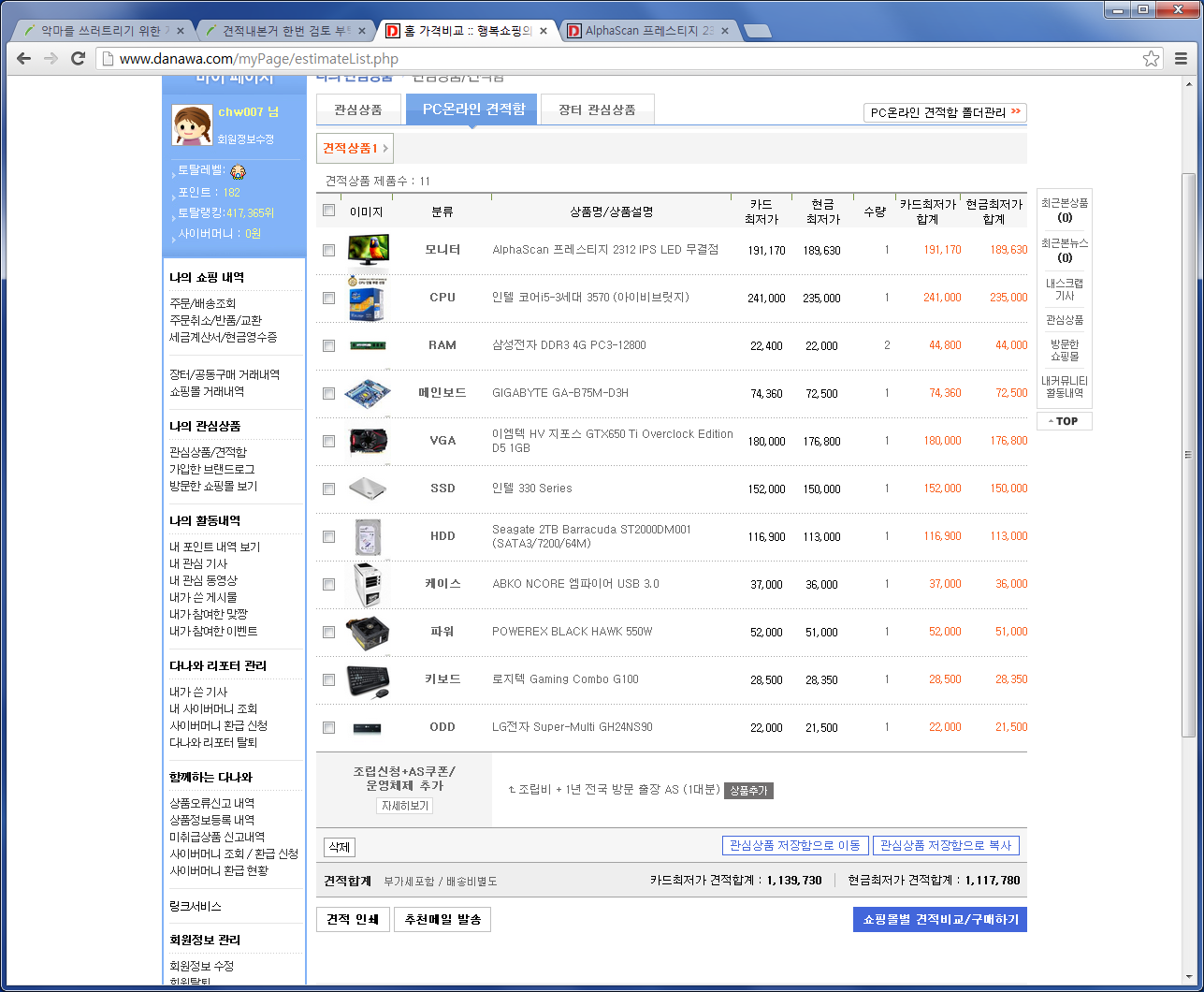Open 주문/배송조회 sidebar link

[x=203, y=303]
